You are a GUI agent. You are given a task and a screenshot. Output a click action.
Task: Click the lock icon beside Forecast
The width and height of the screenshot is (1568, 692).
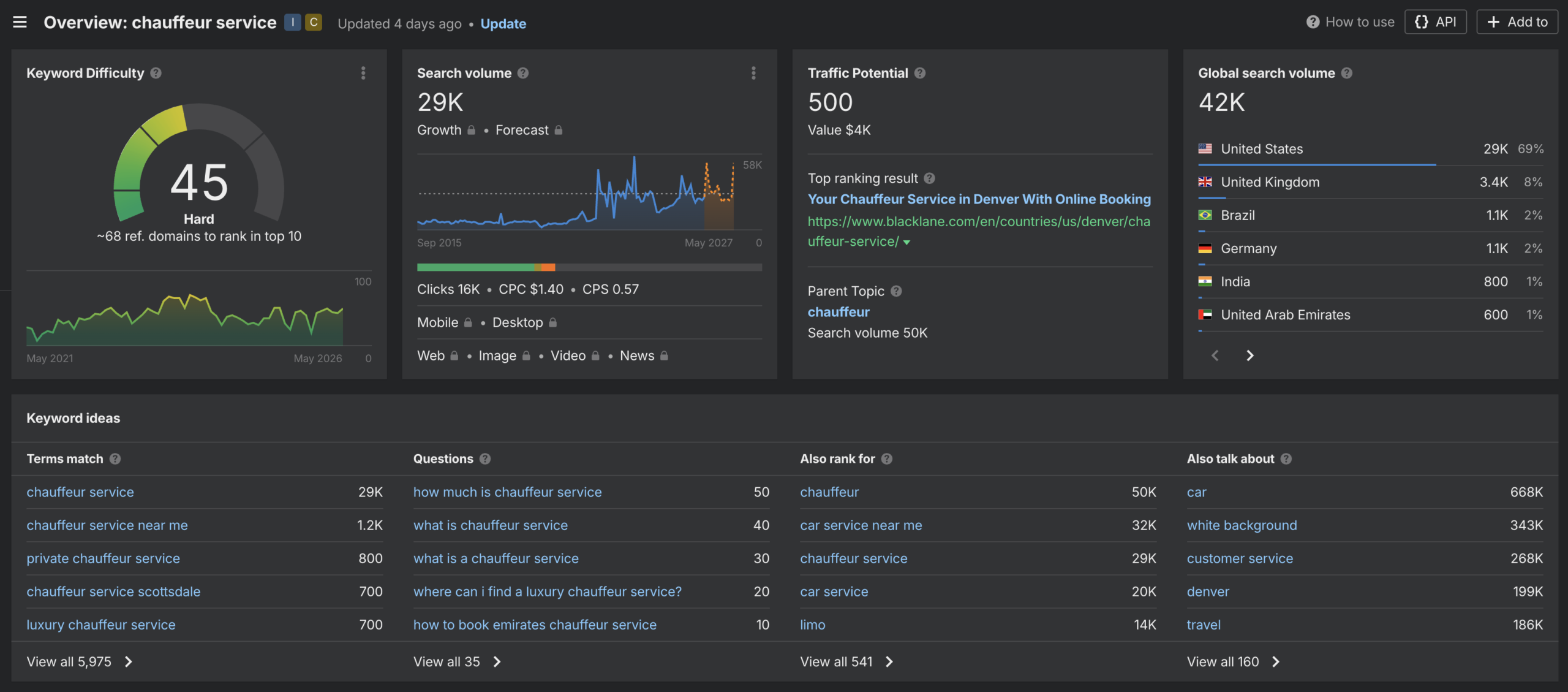(559, 130)
